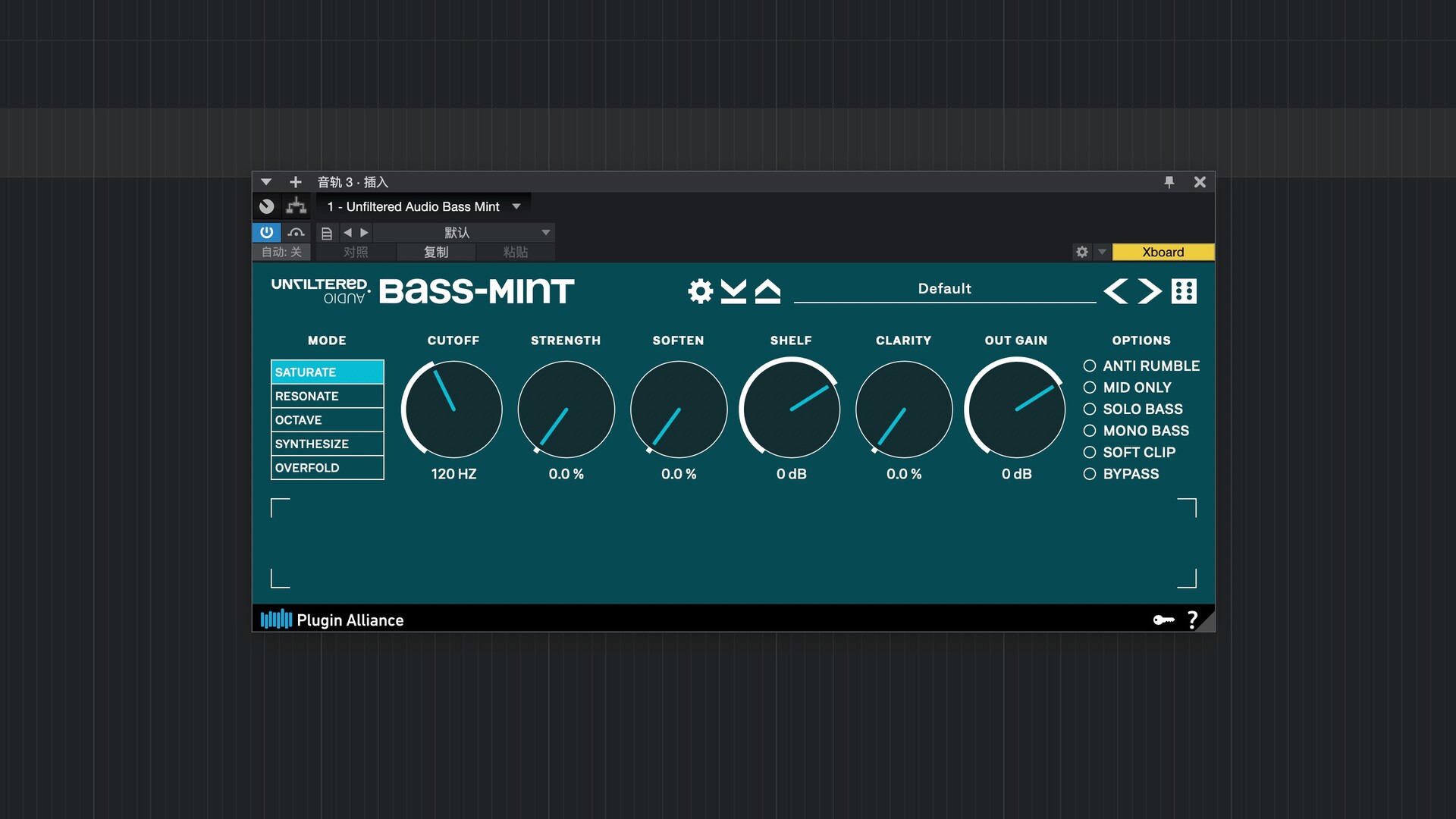Click the Shelf 0 dB value
Screen dimensions: 1456x819
coord(791,474)
